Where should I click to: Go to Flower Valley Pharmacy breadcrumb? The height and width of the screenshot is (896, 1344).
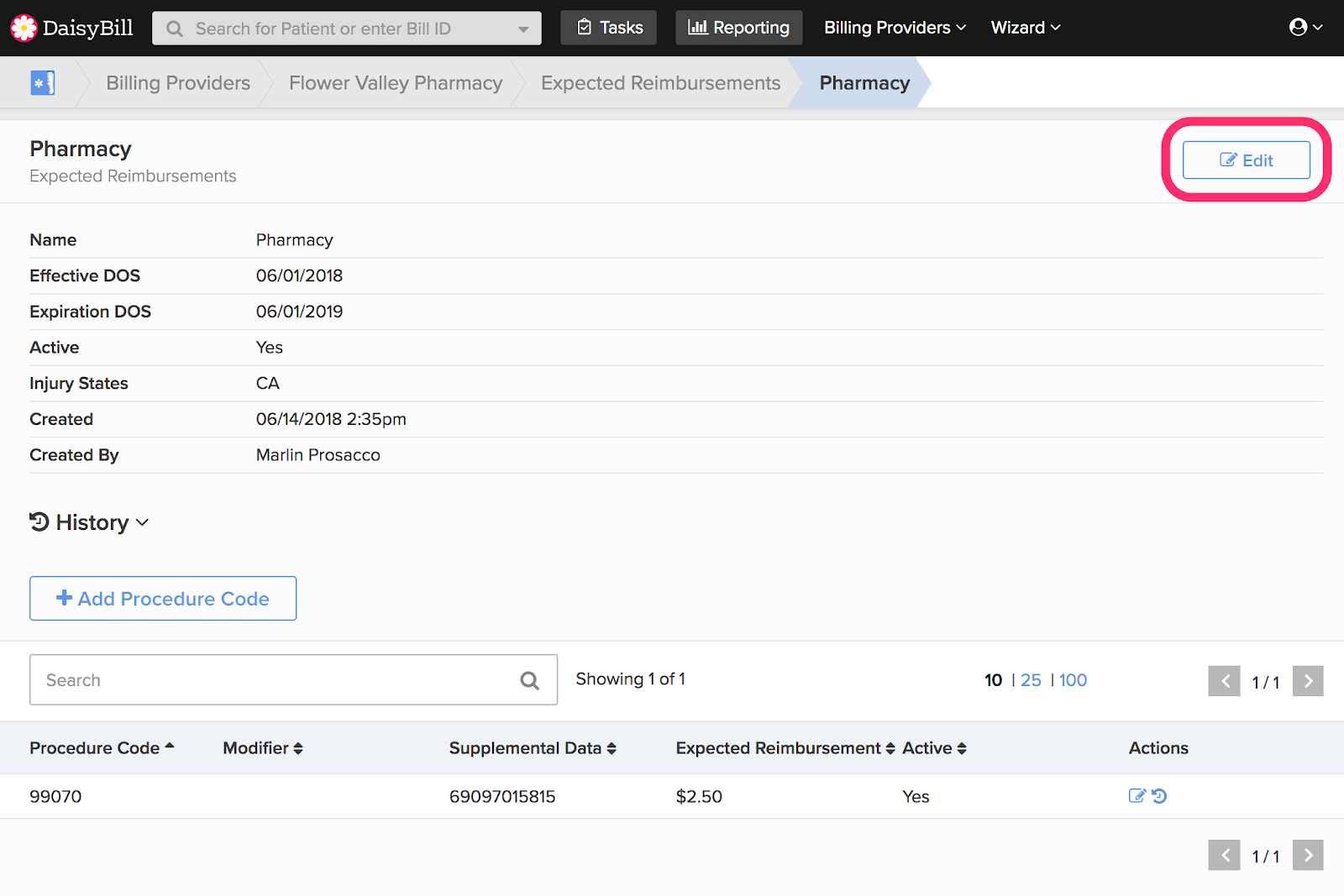tap(396, 83)
